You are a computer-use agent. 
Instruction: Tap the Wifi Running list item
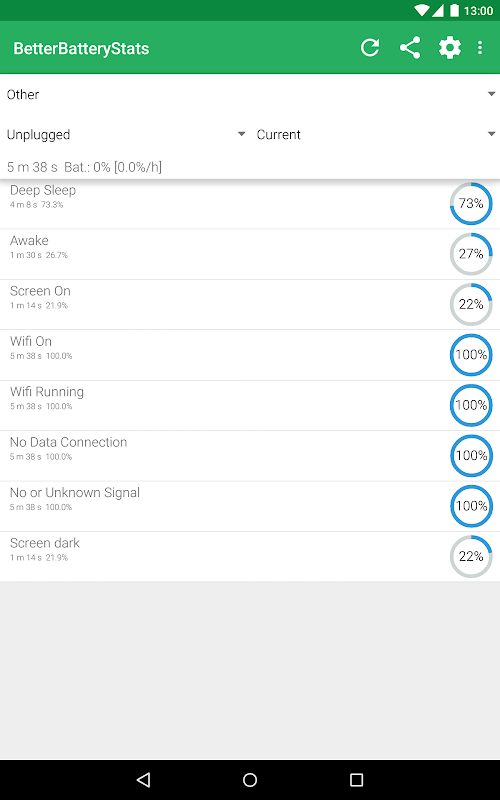pos(250,405)
